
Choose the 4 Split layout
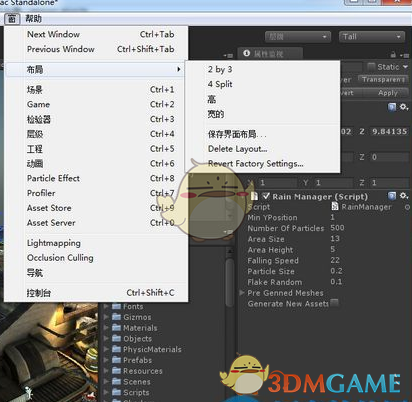[x=263, y=84]
